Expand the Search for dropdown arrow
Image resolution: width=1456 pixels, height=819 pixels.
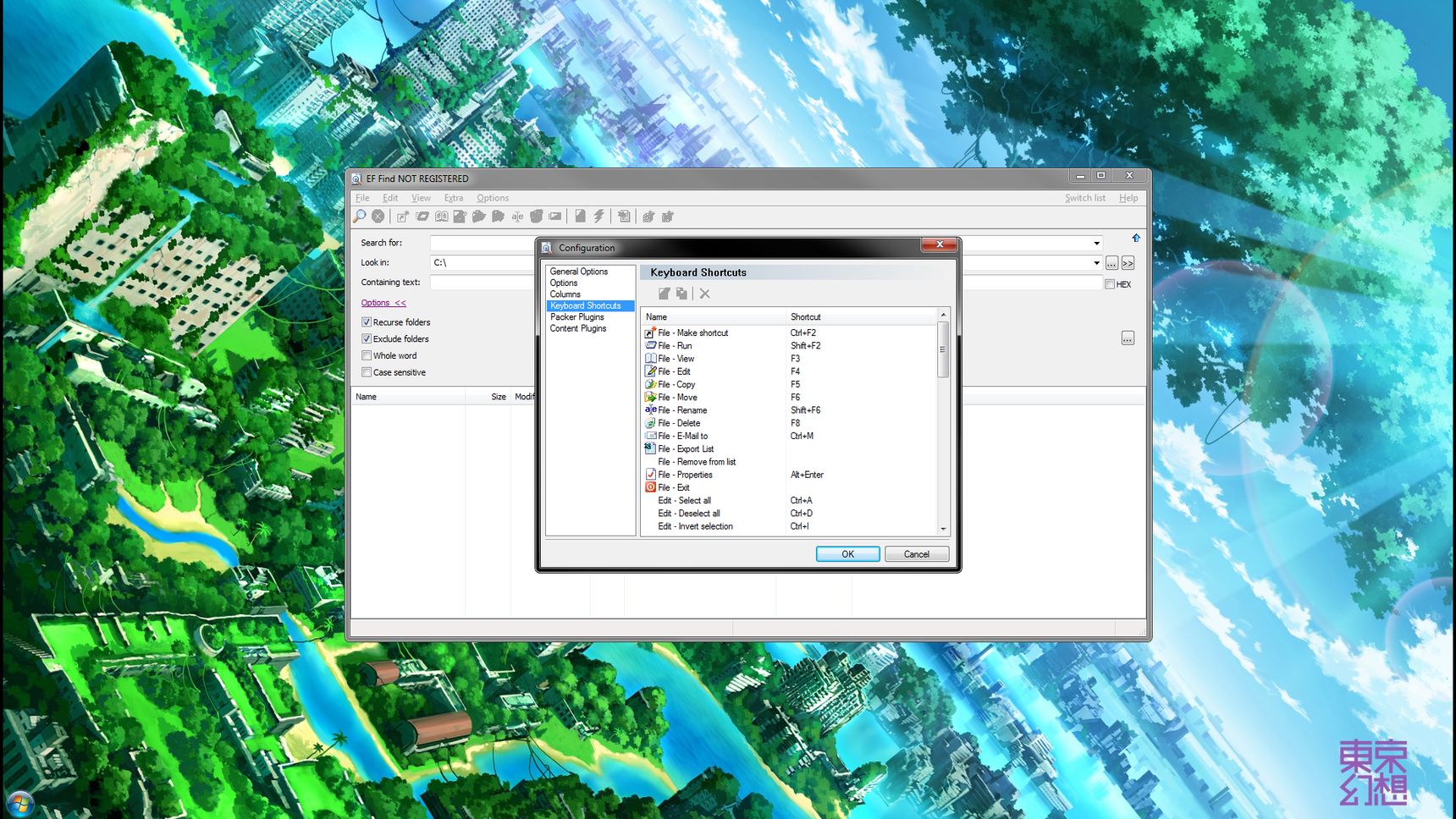pyautogui.click(x=1097, y=244)
